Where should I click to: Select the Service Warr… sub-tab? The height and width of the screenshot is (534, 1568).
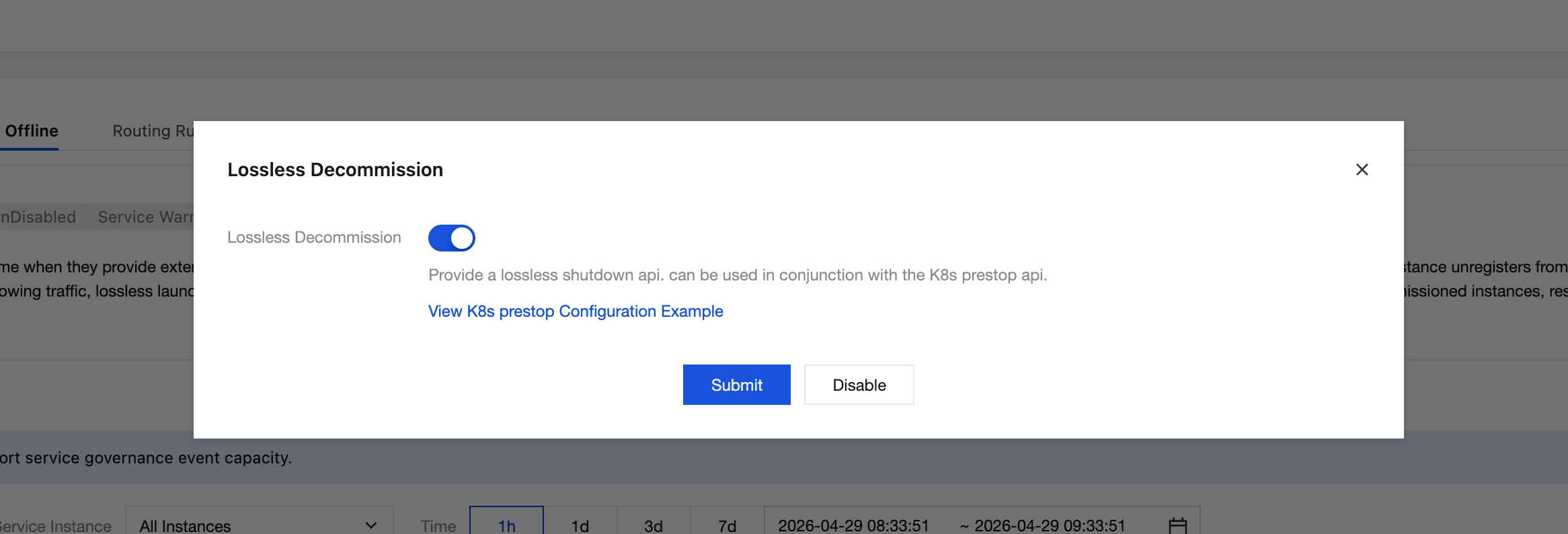tap(145, 217)
